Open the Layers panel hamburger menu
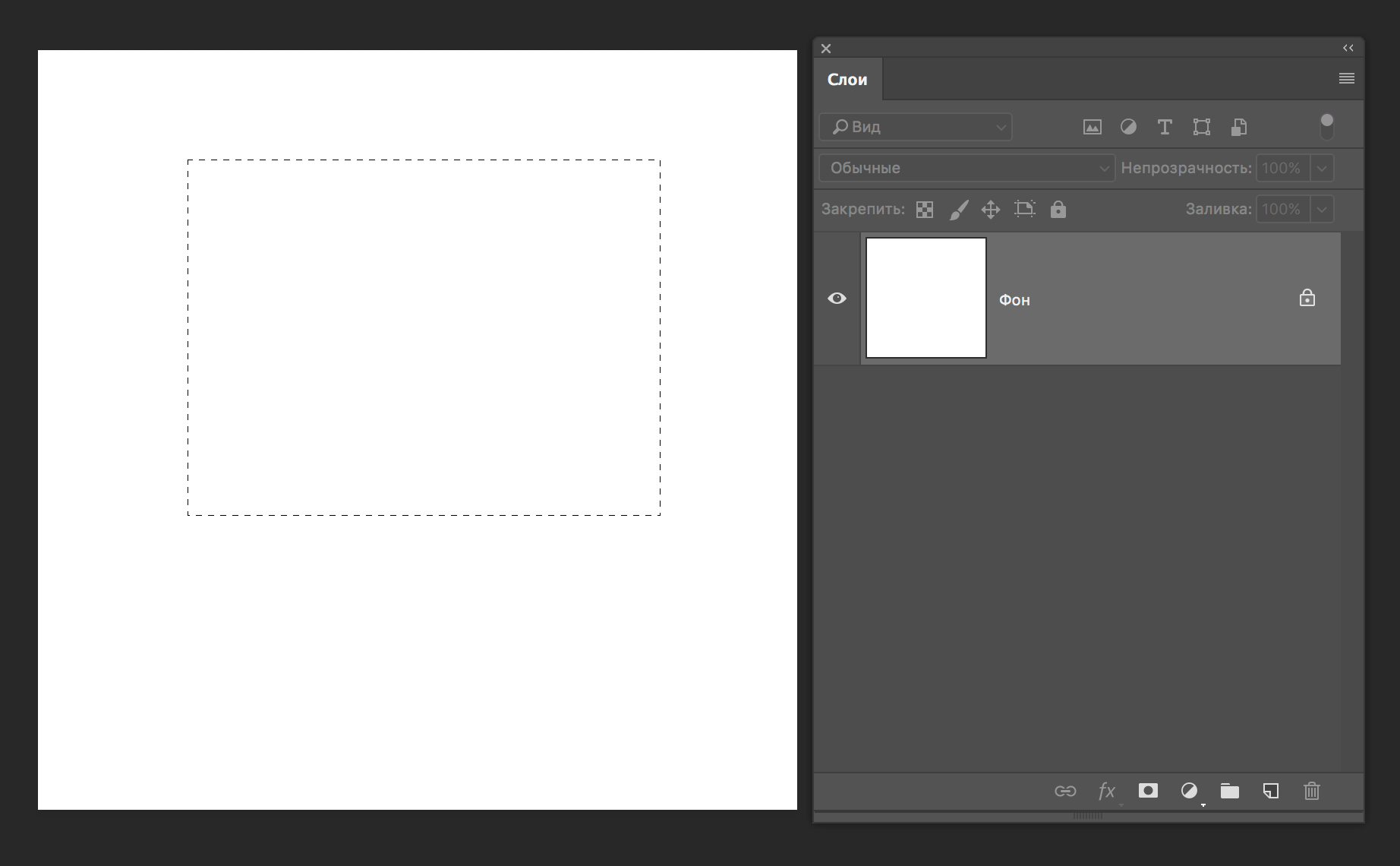The width and height of the screenshot is (1400, 866). [1346, 78]
